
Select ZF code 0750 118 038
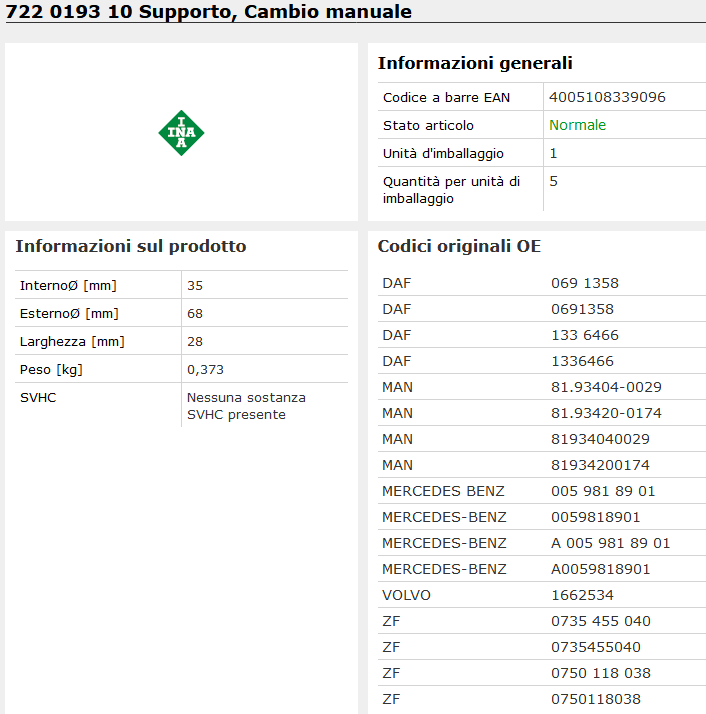pyautogui.click(x=601, y=673)
